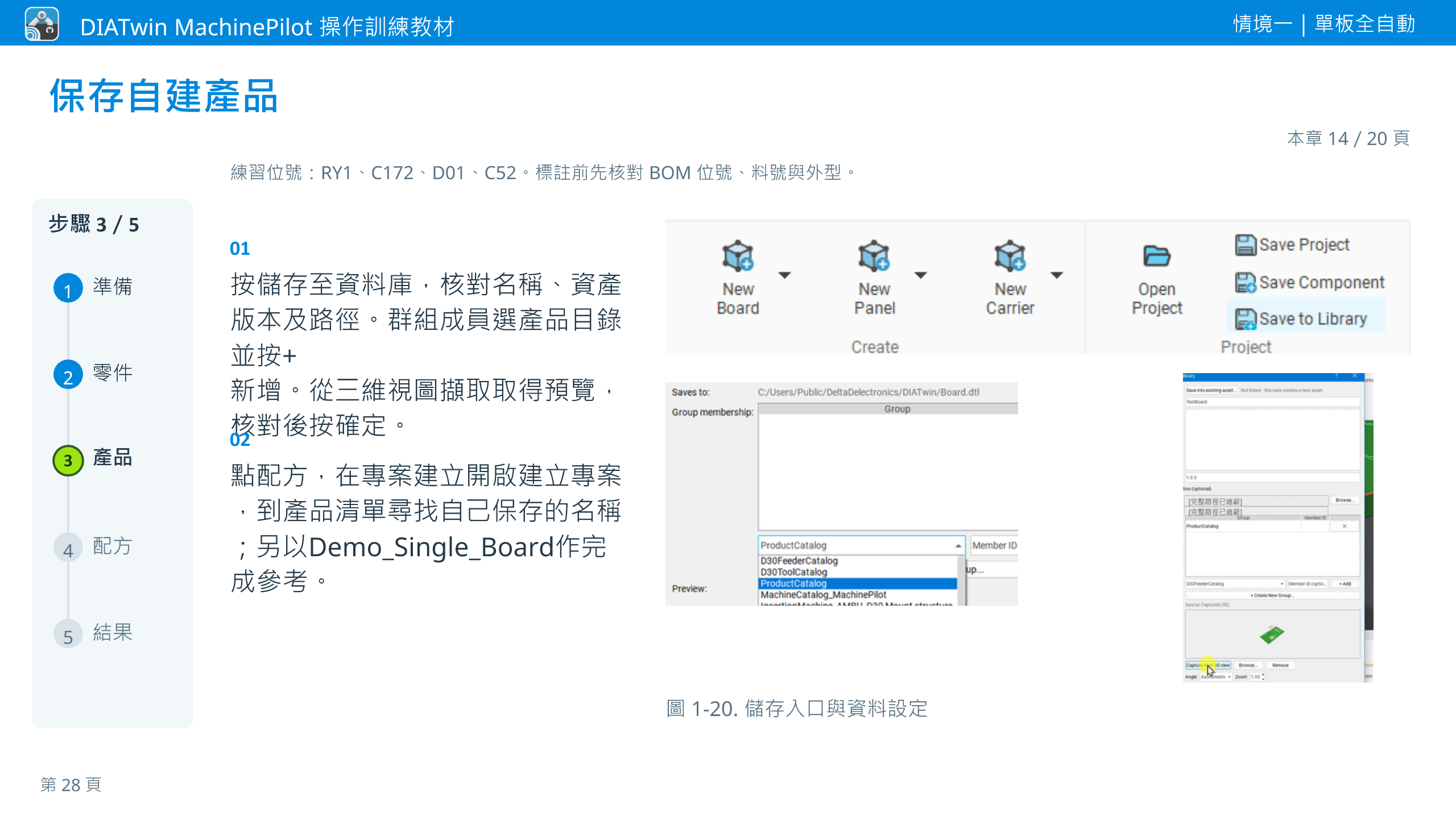
Task: Click the Remove preview button
Action: coord(1280,665)
